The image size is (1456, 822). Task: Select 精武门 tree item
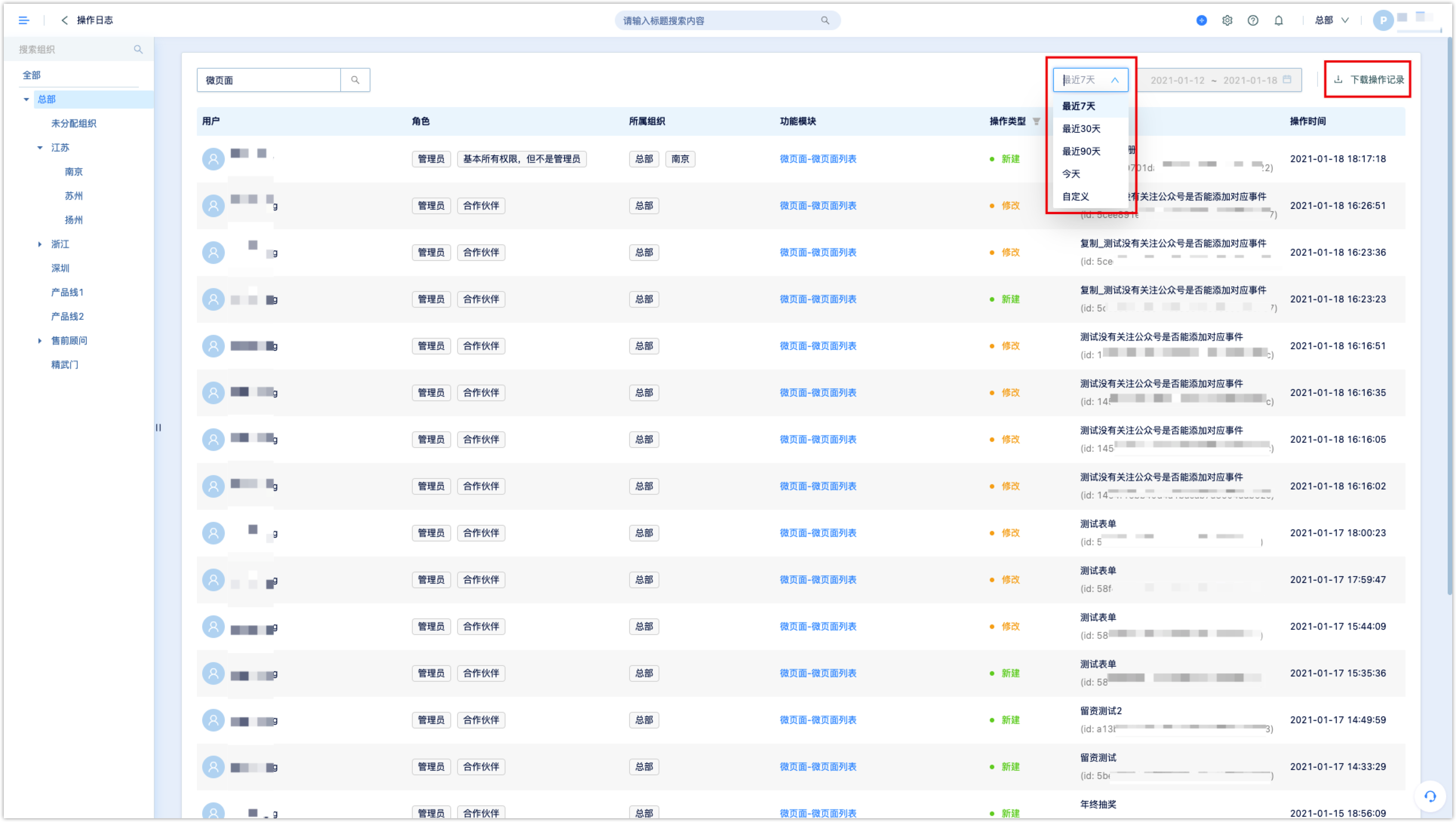pyautogui.click(x=65, y=365)
